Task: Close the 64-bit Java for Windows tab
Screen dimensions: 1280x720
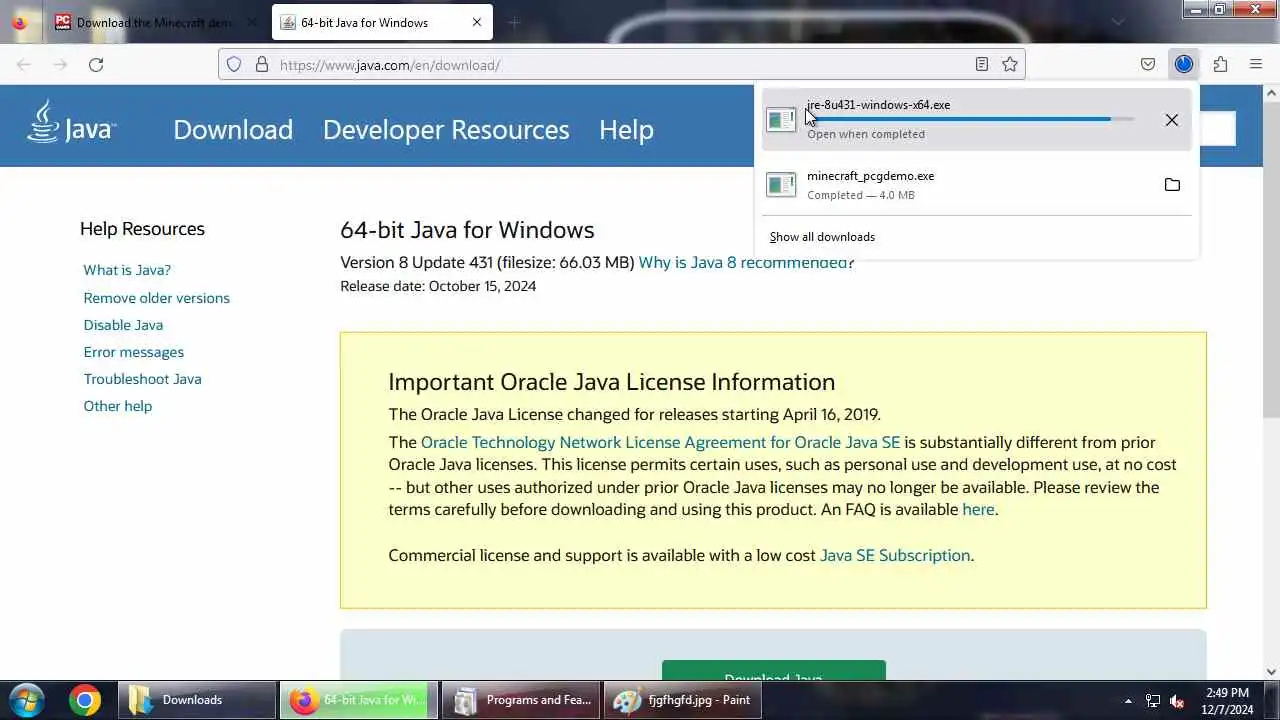Action: [x=476, y=22]
